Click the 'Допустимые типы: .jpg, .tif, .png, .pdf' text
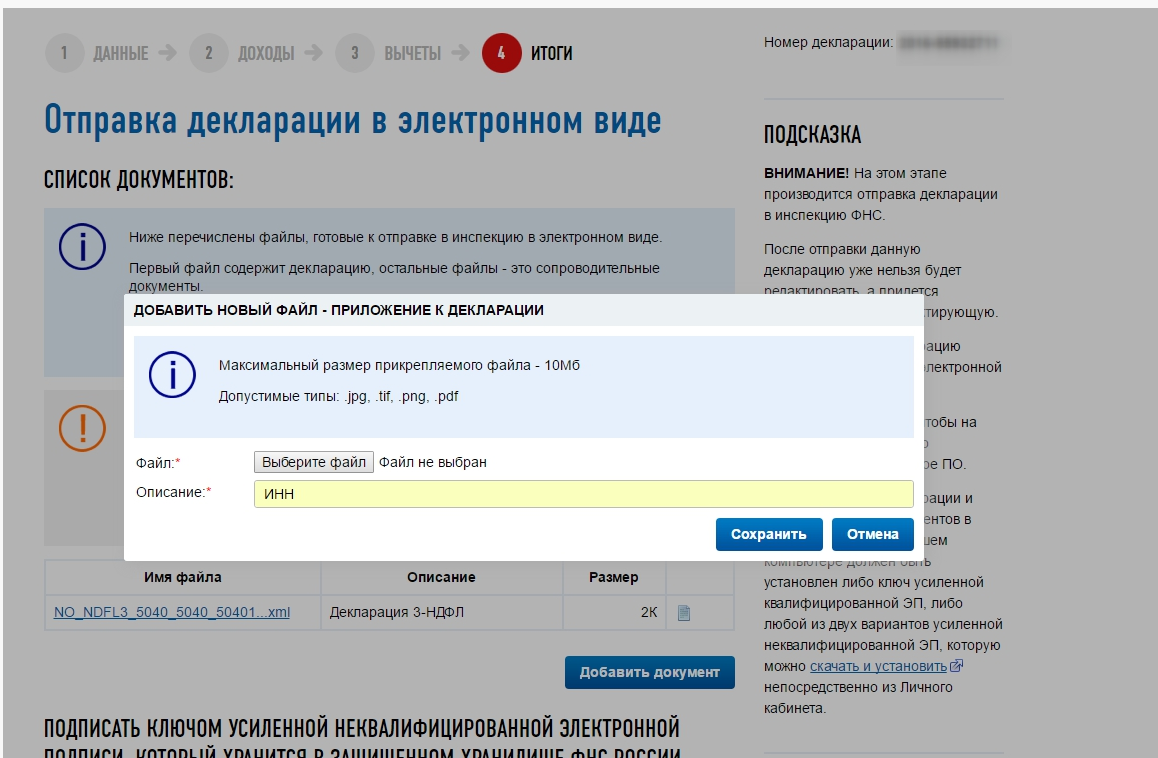1158x758 pixels. coord(338,397)
